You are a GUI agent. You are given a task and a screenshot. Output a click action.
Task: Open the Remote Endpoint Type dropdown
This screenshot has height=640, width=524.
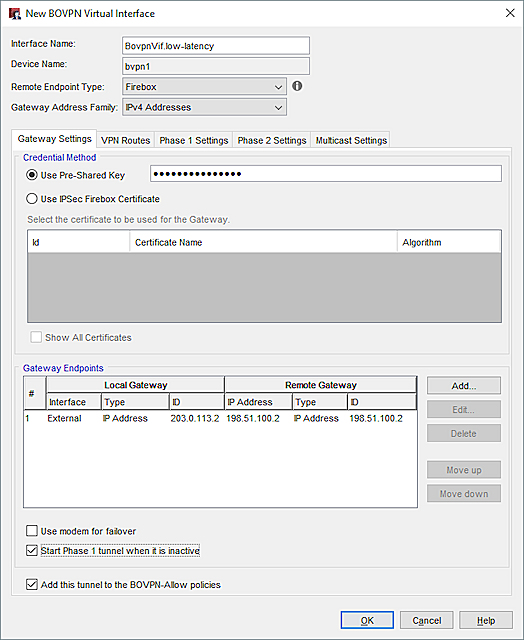pyautogui.click(x=204, y=87)
